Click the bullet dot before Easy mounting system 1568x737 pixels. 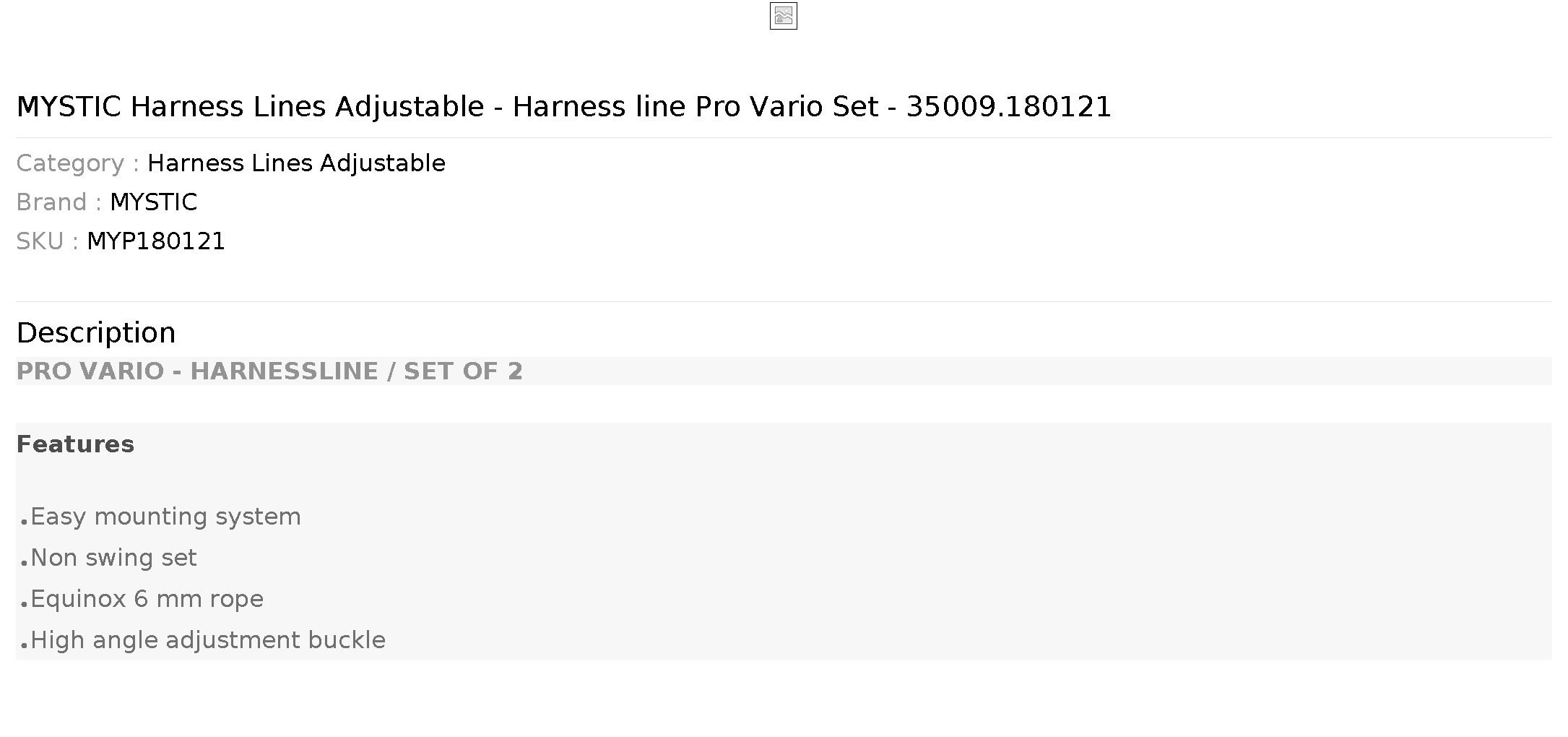24,521
